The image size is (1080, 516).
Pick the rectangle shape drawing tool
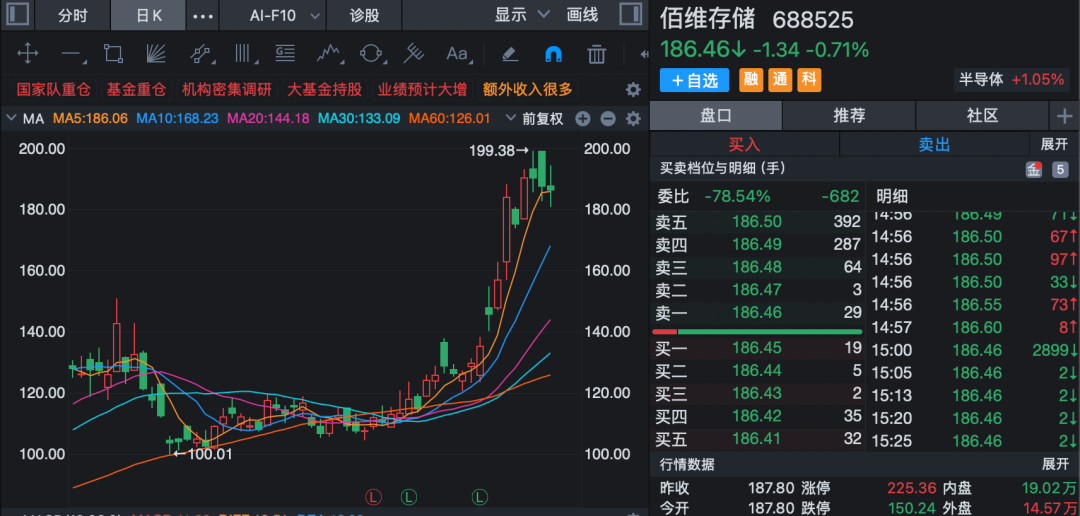(113, 54)
